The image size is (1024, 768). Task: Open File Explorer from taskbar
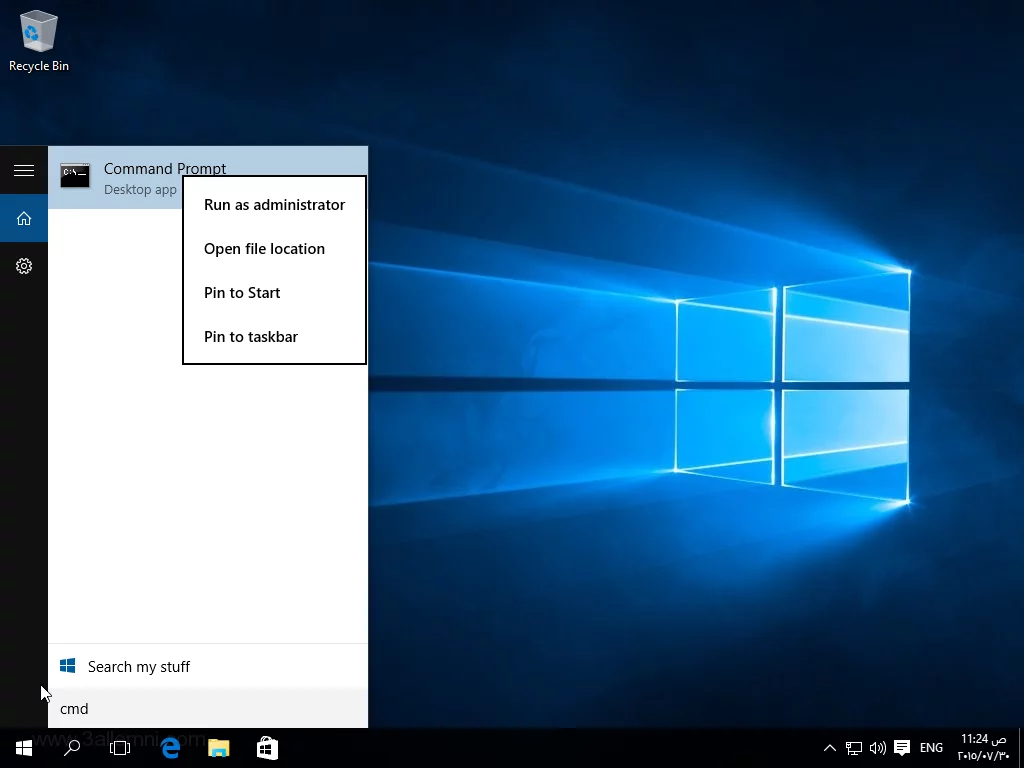pos(218,748)
